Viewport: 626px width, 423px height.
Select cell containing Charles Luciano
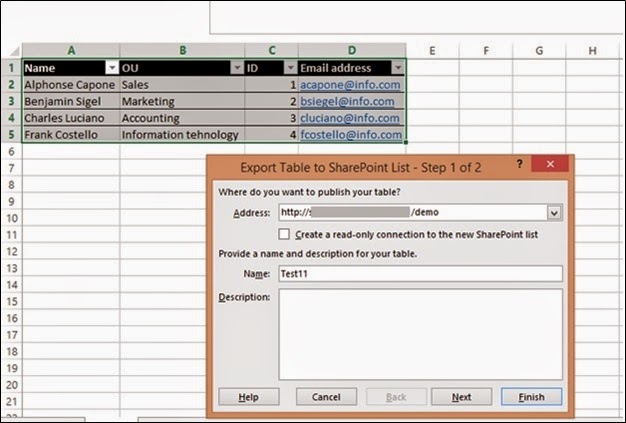point(71,119)
